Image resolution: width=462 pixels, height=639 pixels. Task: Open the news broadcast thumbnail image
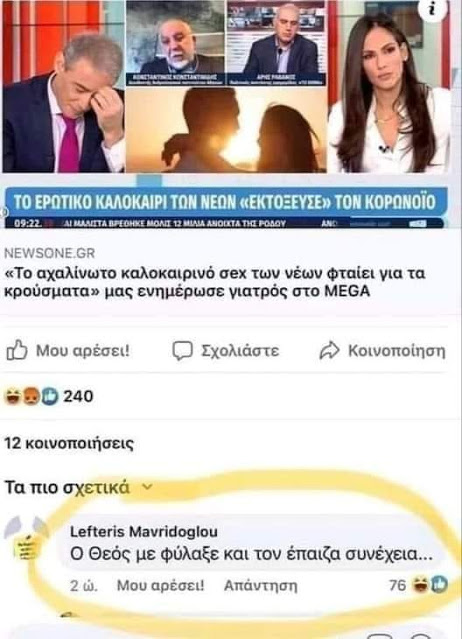pos(227,114)
